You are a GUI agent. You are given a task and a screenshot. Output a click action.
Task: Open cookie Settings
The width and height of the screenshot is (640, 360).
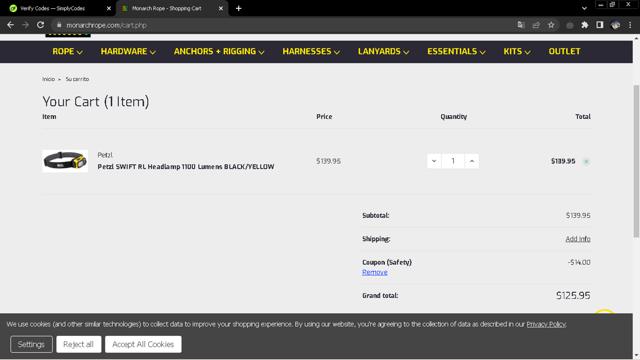[x=31, y=344]
